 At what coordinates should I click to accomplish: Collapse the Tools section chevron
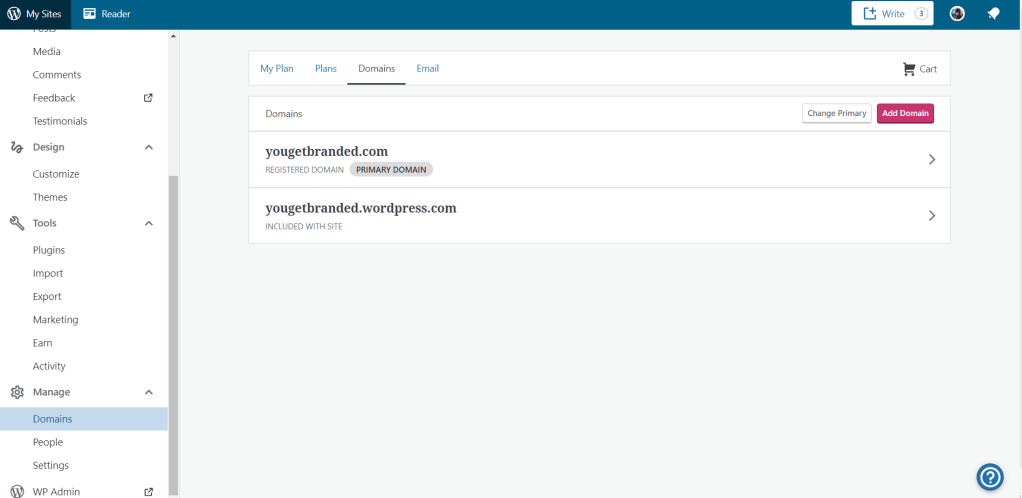tap(149, 223)
